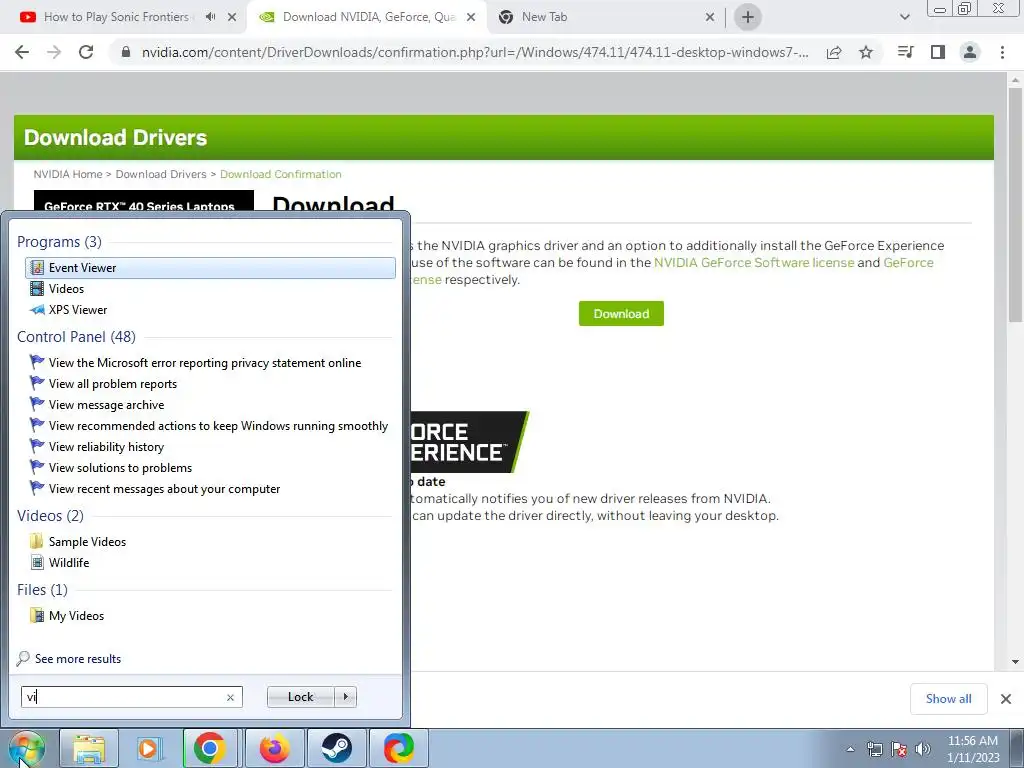1024x768 pixels.
Task: Open View recommended actions to keep Windows running smoothly
Action: point(209,425)
